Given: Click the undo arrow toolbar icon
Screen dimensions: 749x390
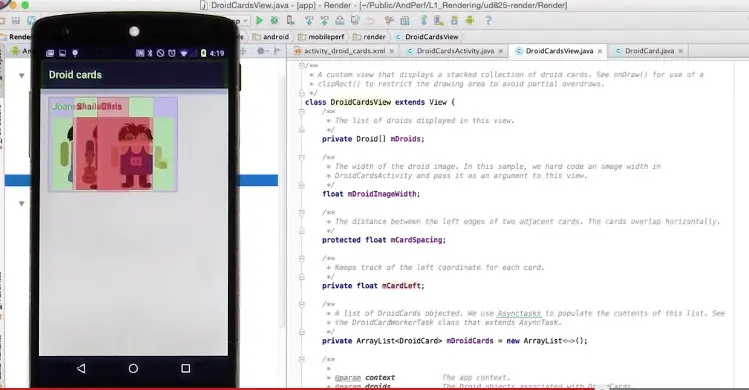Looking at the screenshot, I should pos(370,21).
